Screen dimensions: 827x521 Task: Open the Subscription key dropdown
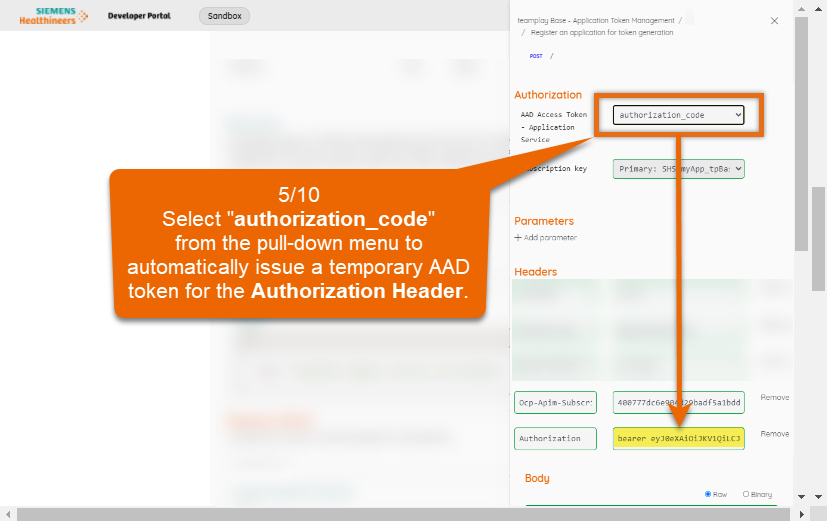point(678,169)
